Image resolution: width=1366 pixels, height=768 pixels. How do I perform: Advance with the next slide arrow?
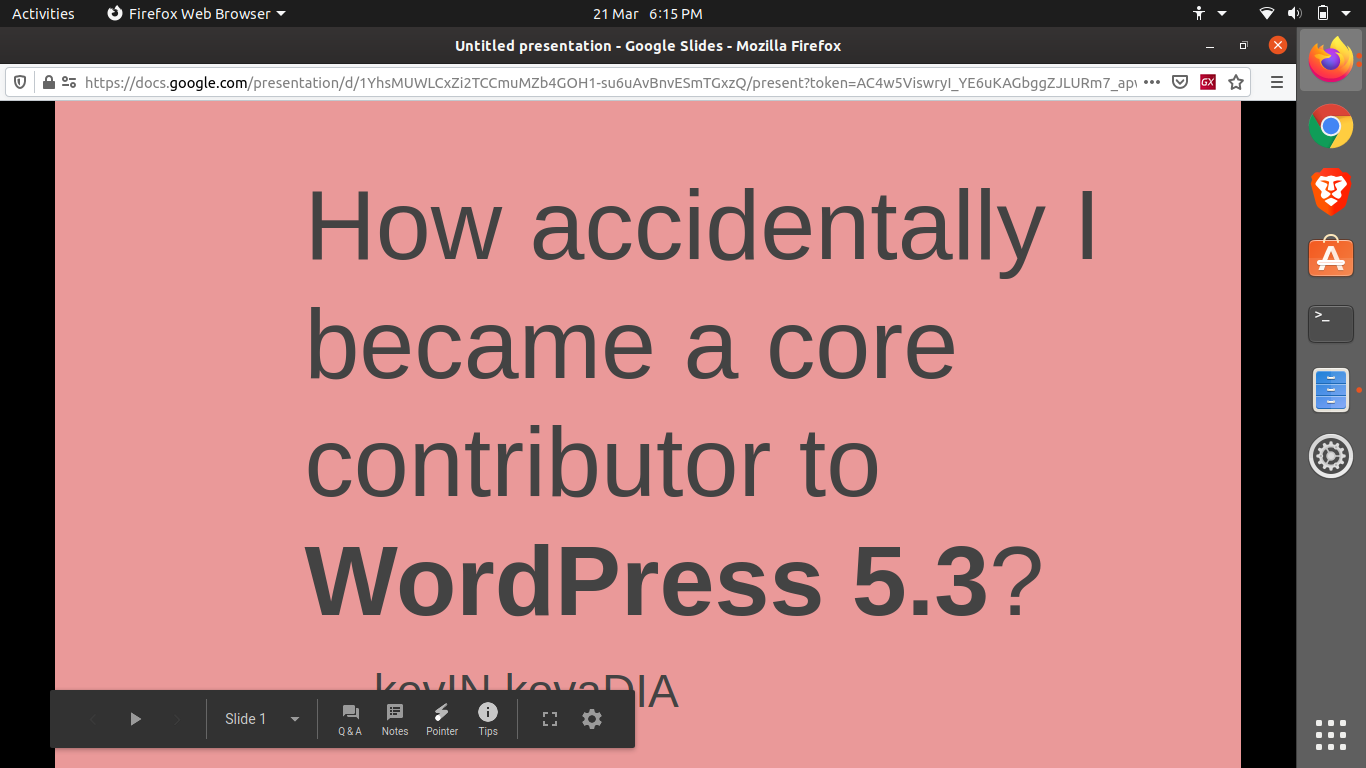point(178,719)
